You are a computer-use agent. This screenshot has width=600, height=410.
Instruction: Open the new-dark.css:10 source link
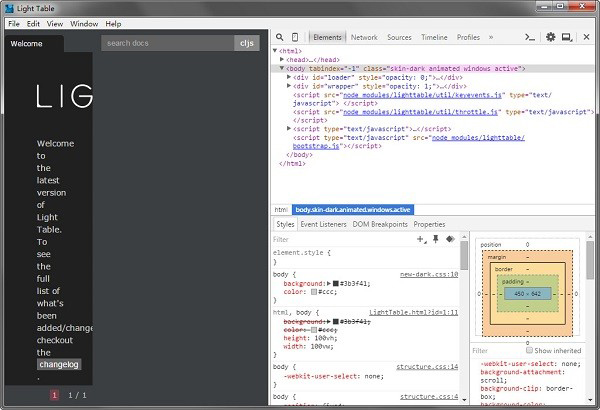tap(428, 273)
